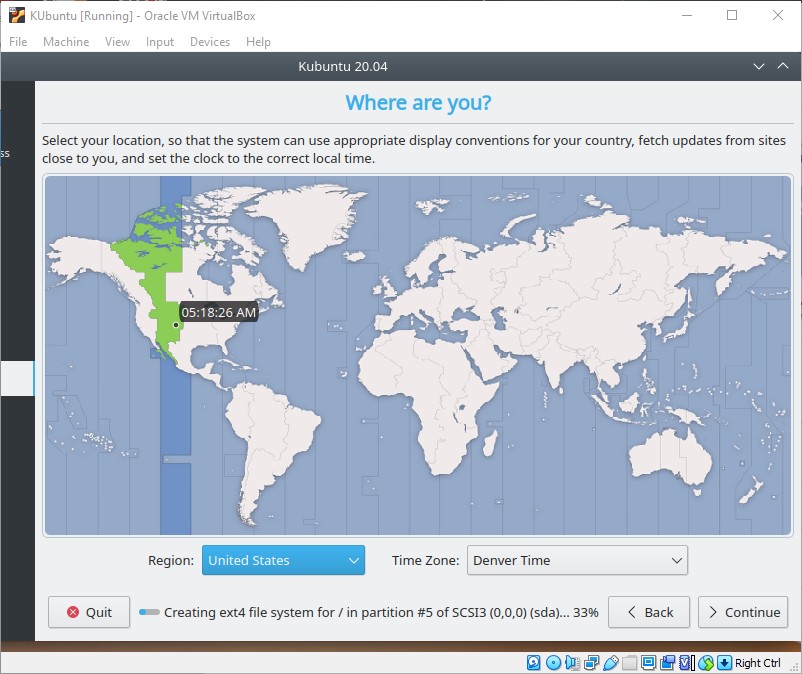Click the optical disc status icon
This screenshot has width=802, height=674.
click(553, 663)
